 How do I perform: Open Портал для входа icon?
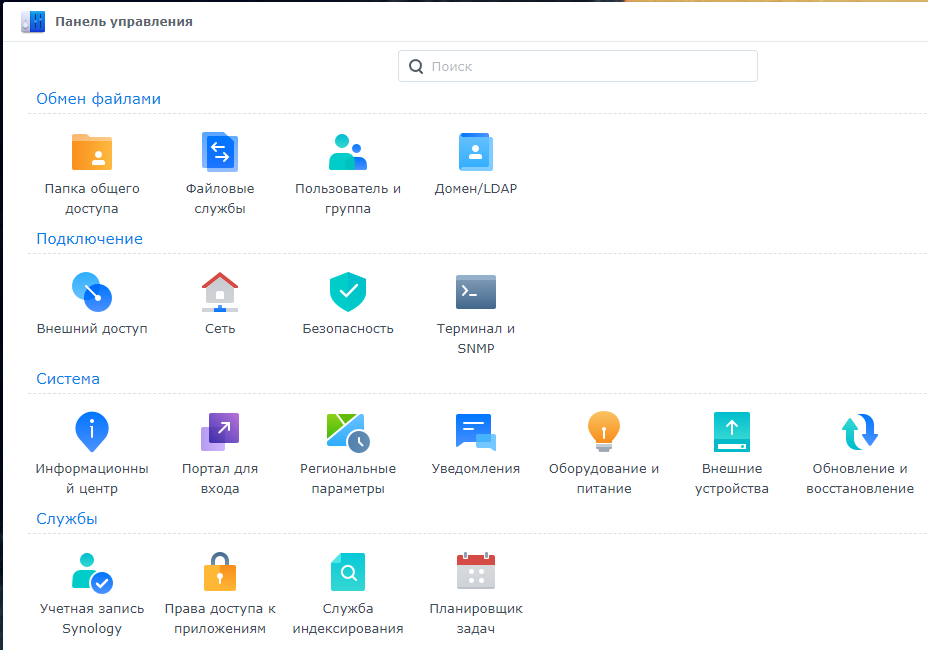pos(220,432)
